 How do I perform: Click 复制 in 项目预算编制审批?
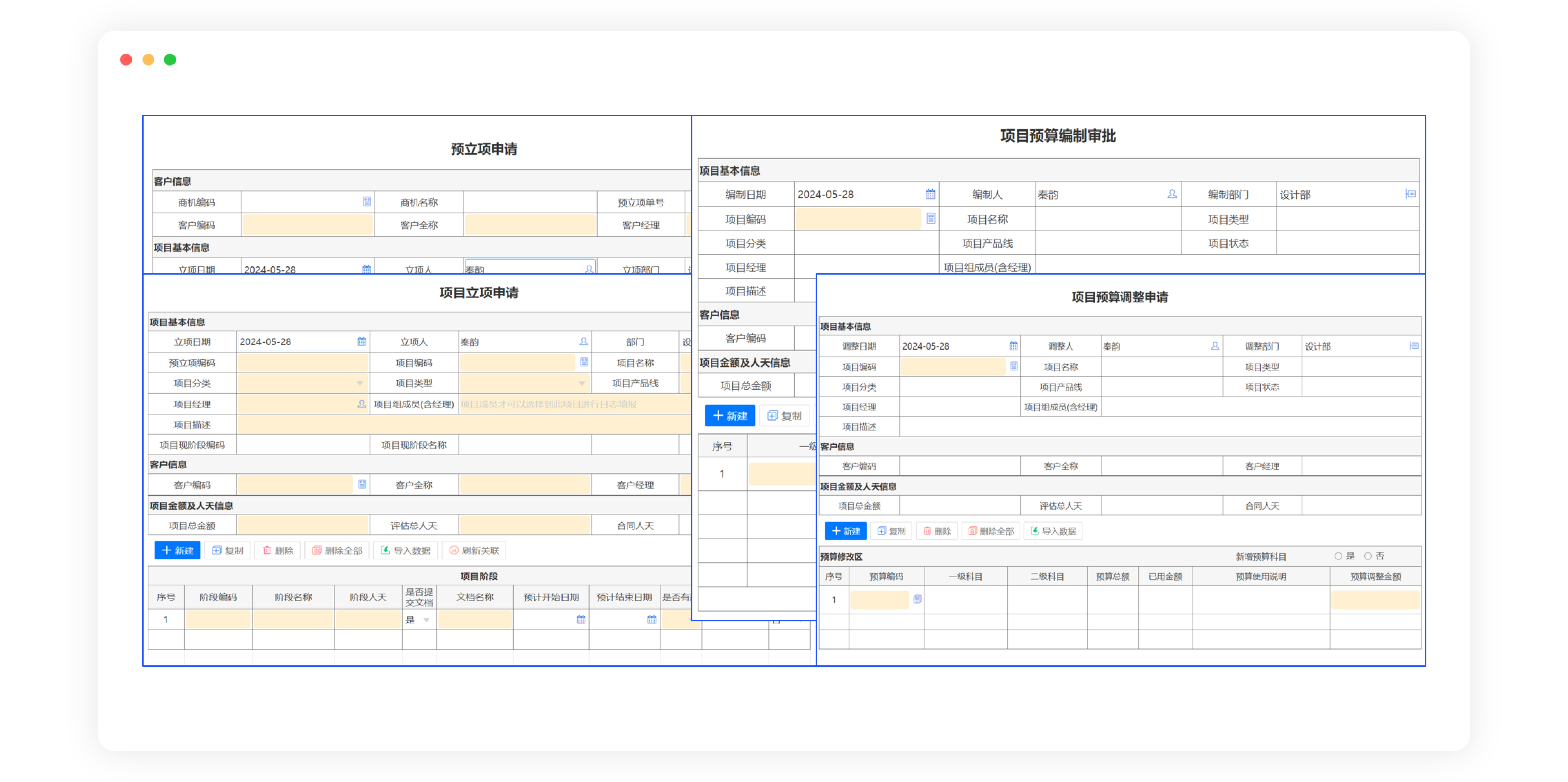click(x=785, y=416)
